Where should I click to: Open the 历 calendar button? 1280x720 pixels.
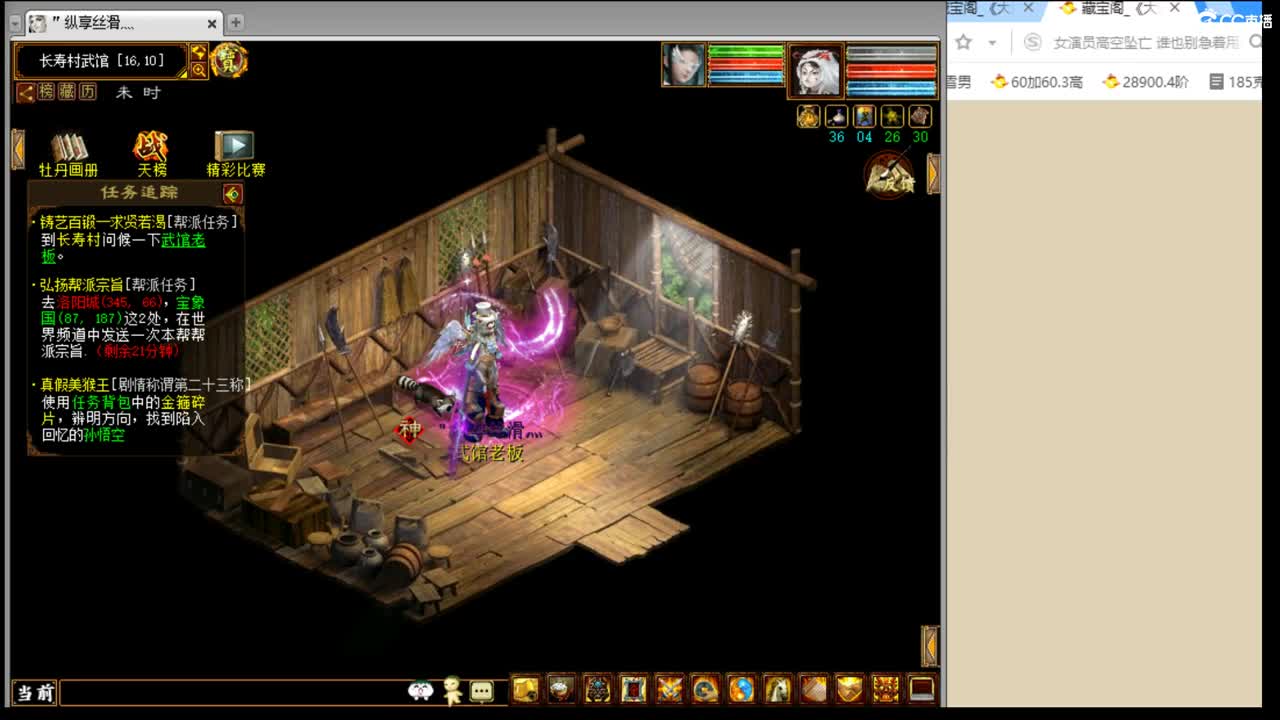pos(88,92)
